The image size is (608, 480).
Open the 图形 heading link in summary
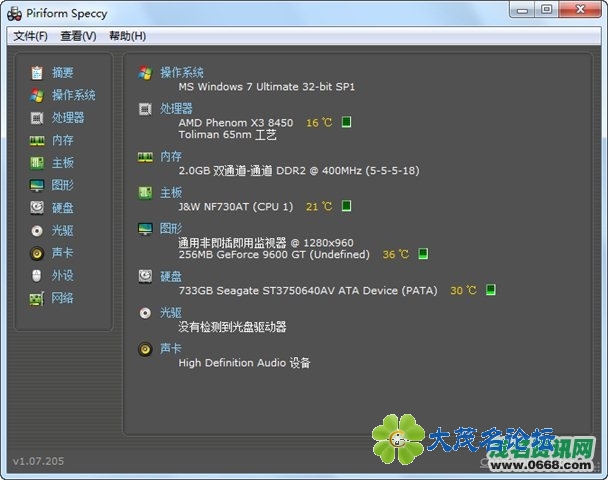171,228
